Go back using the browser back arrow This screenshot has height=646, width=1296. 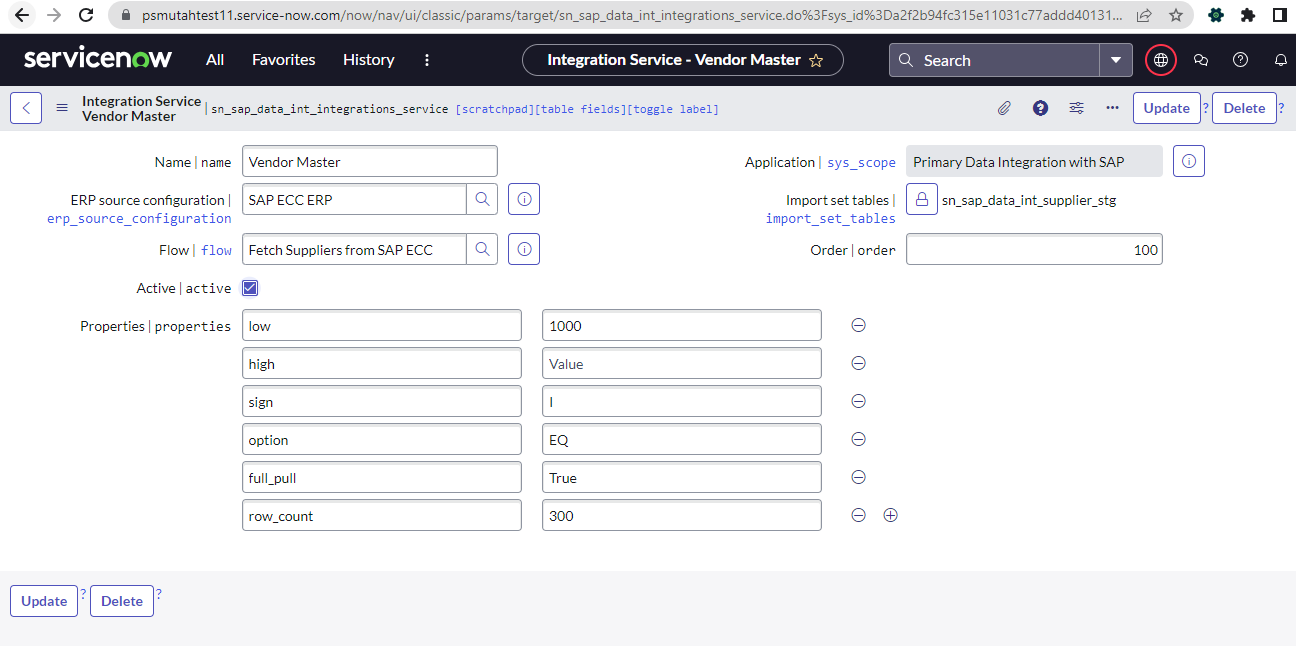click(x=22, y=16)
